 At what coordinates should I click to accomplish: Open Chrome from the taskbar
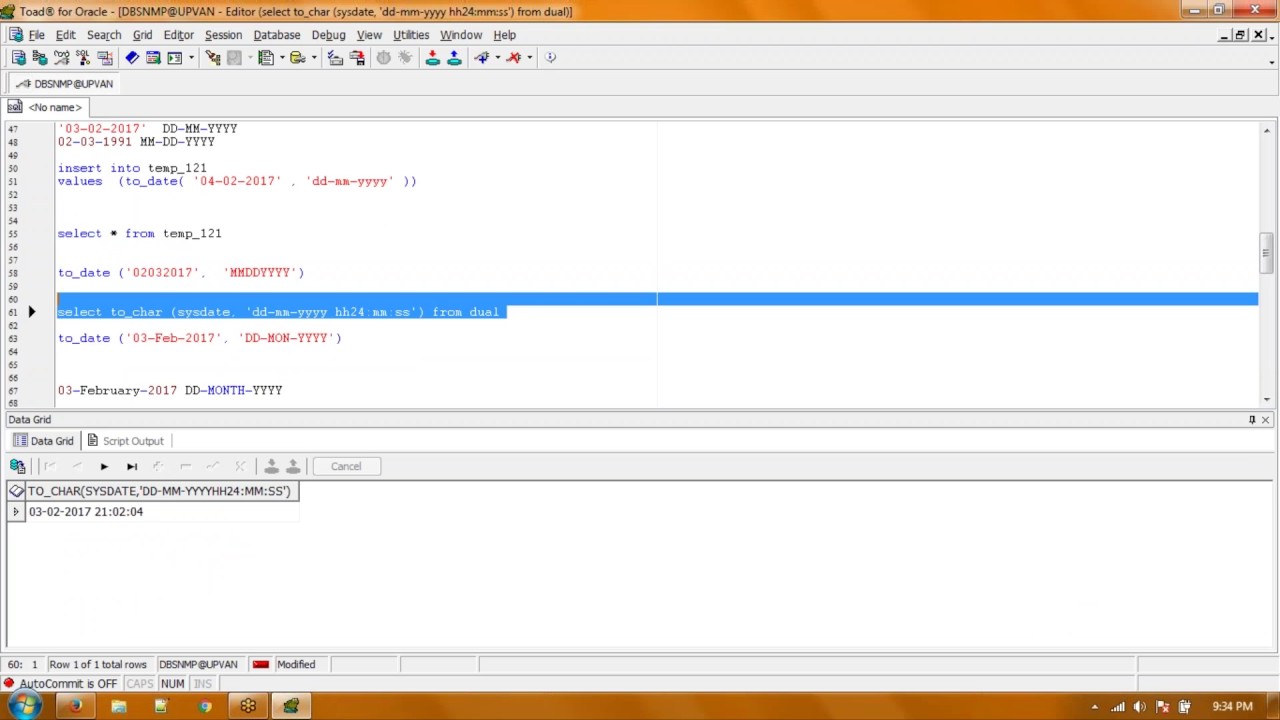click(205, 707)
